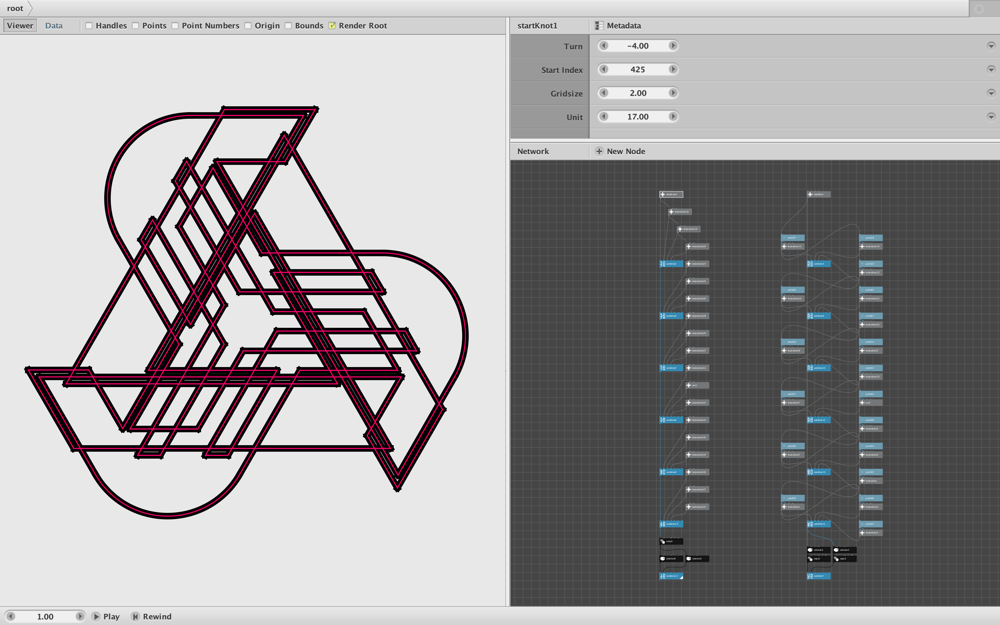Show point numbers in the viewer
This screenshot has height=625, width=1000.
point(175,26)
